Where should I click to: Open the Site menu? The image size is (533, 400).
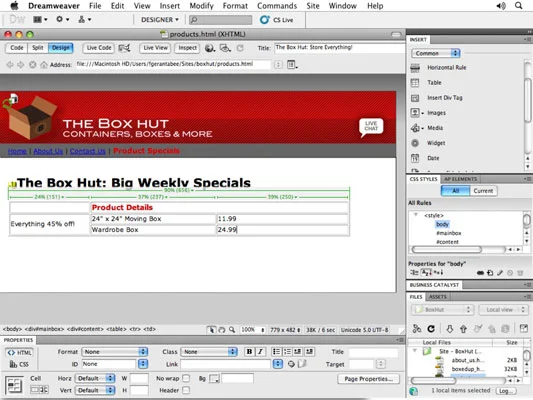[x=313, y=6]
